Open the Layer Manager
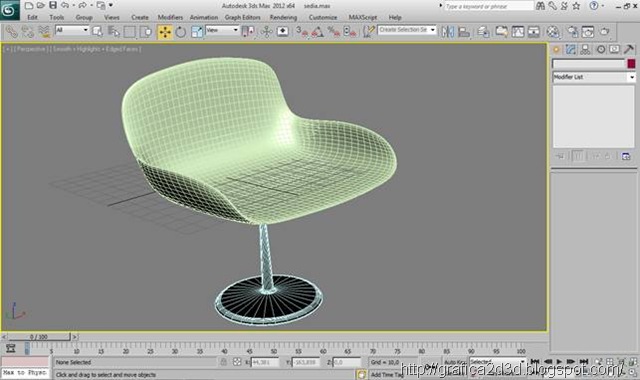Screen dimensions: 640x380 483,31
